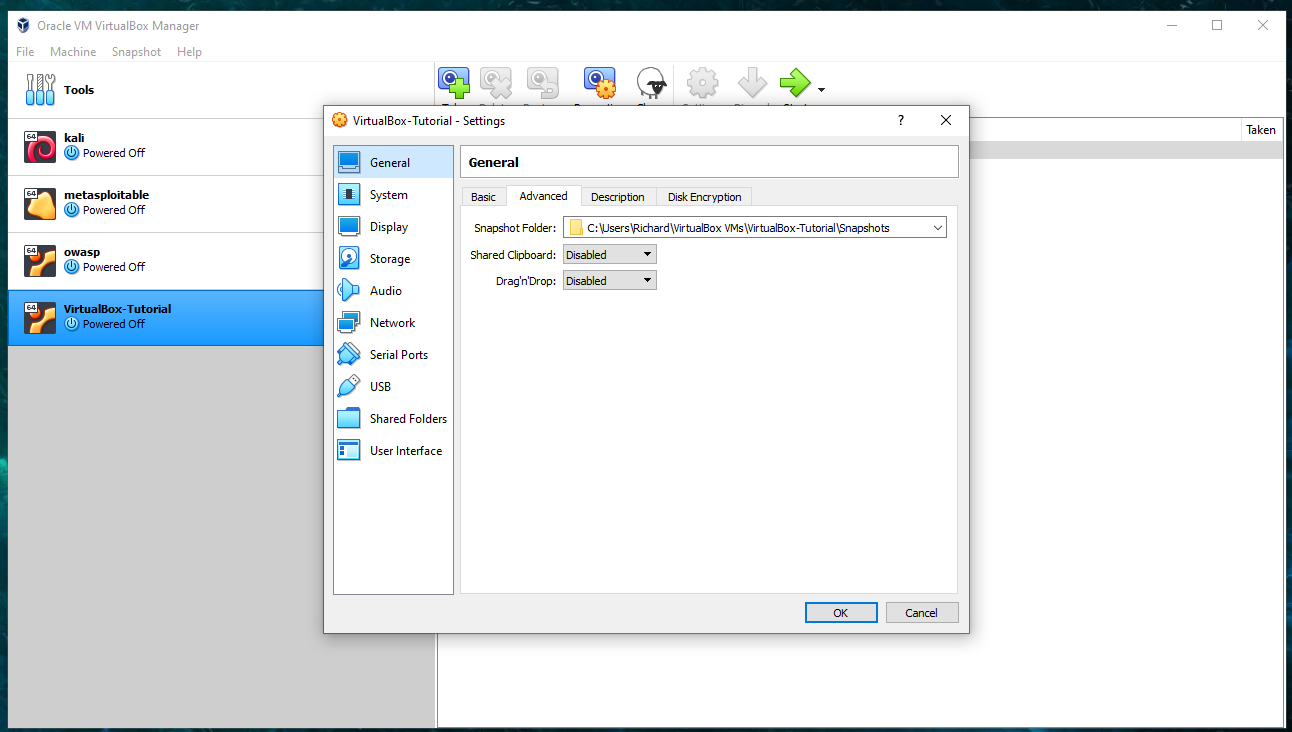1292x732 pixels.
Task: Click the General heading in dialog
Action: 494,162
